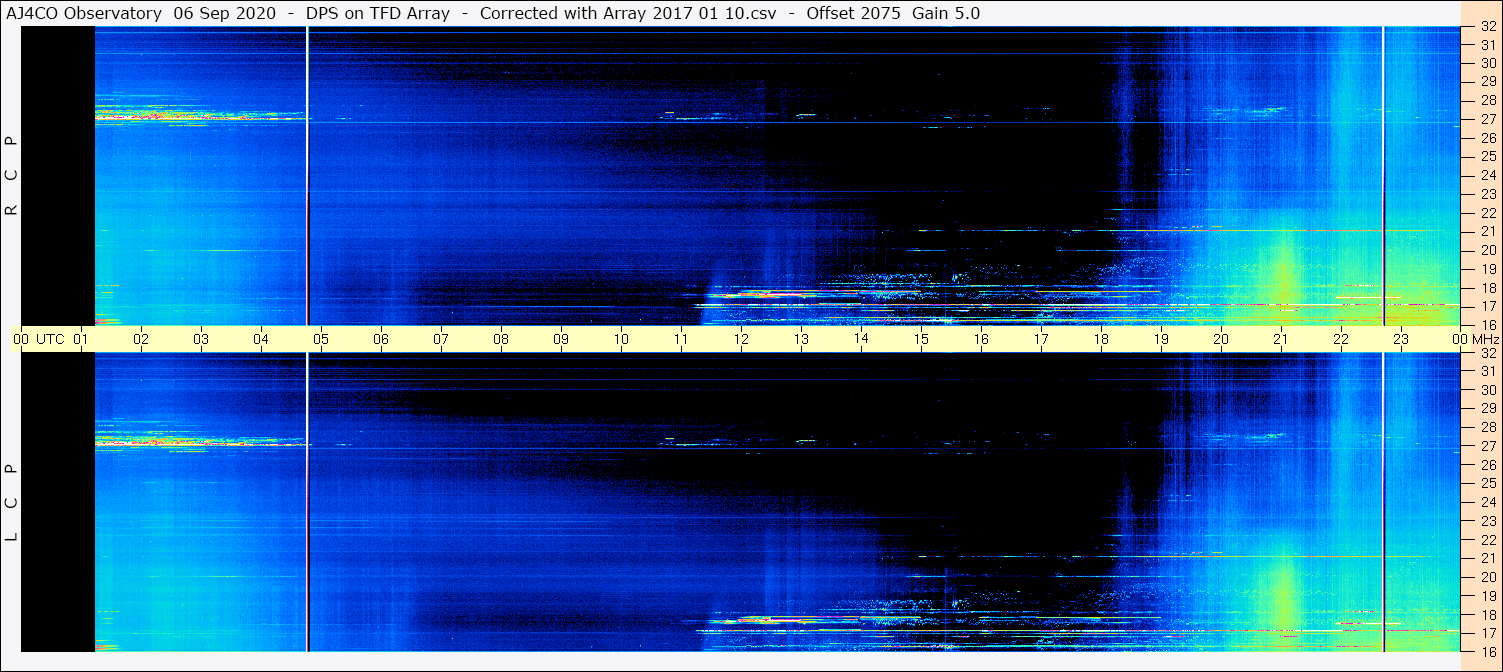Screen dimensions: 1503x672
Task: Click the 03 hour tick label
Action: click(x=201, y=339)
